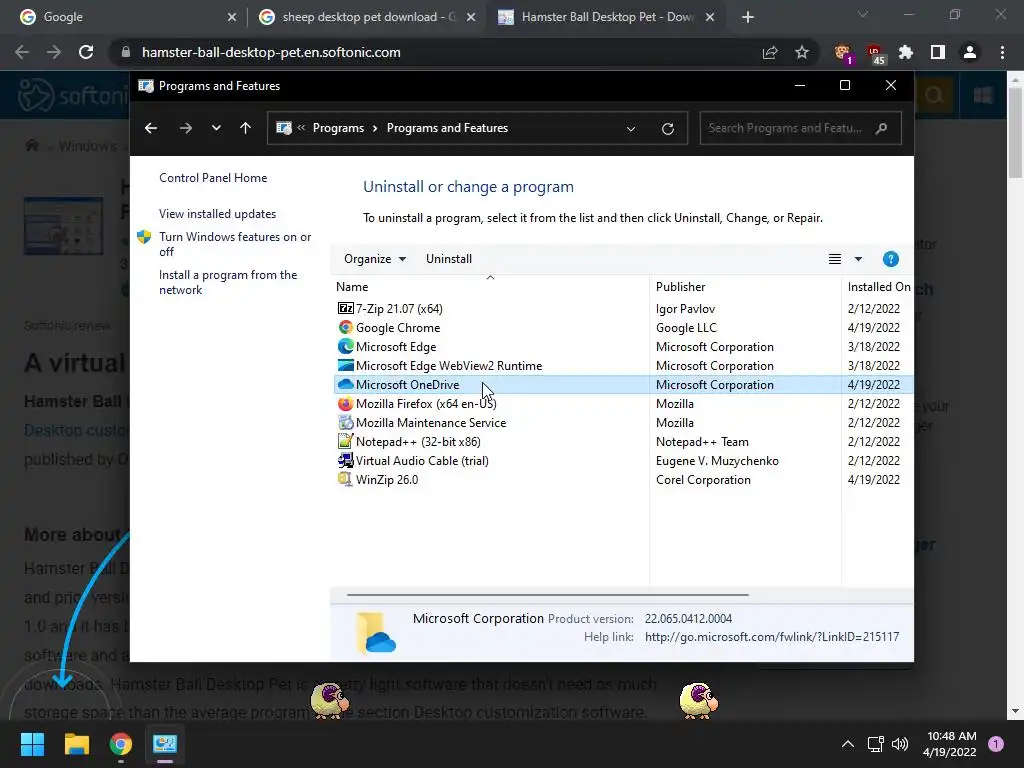This screenshot has height=768, width=1024.
Task: Click the Chrome address bar URL
Action: 271,52
